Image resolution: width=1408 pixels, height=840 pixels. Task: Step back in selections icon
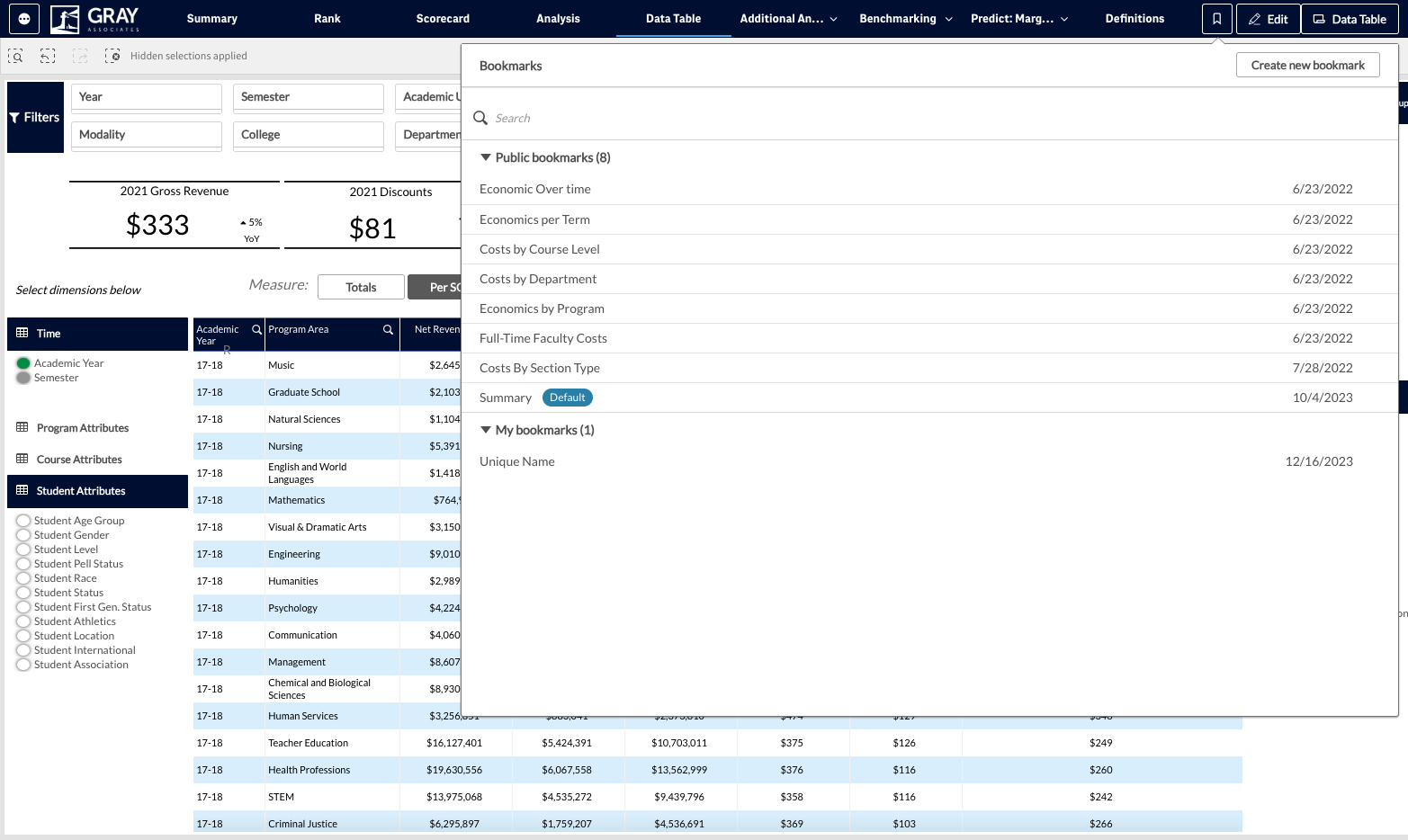48,56
